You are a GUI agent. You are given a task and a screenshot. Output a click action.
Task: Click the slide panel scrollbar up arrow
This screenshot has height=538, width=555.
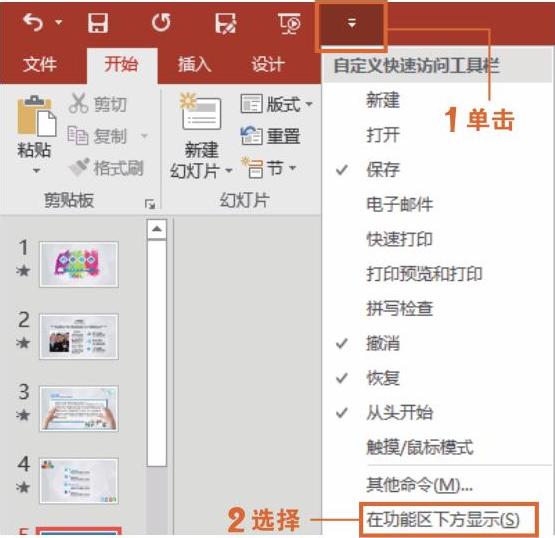point(157,229)
